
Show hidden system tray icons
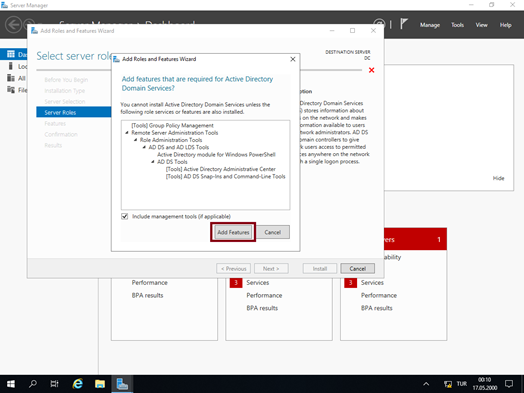click(426, 384)
